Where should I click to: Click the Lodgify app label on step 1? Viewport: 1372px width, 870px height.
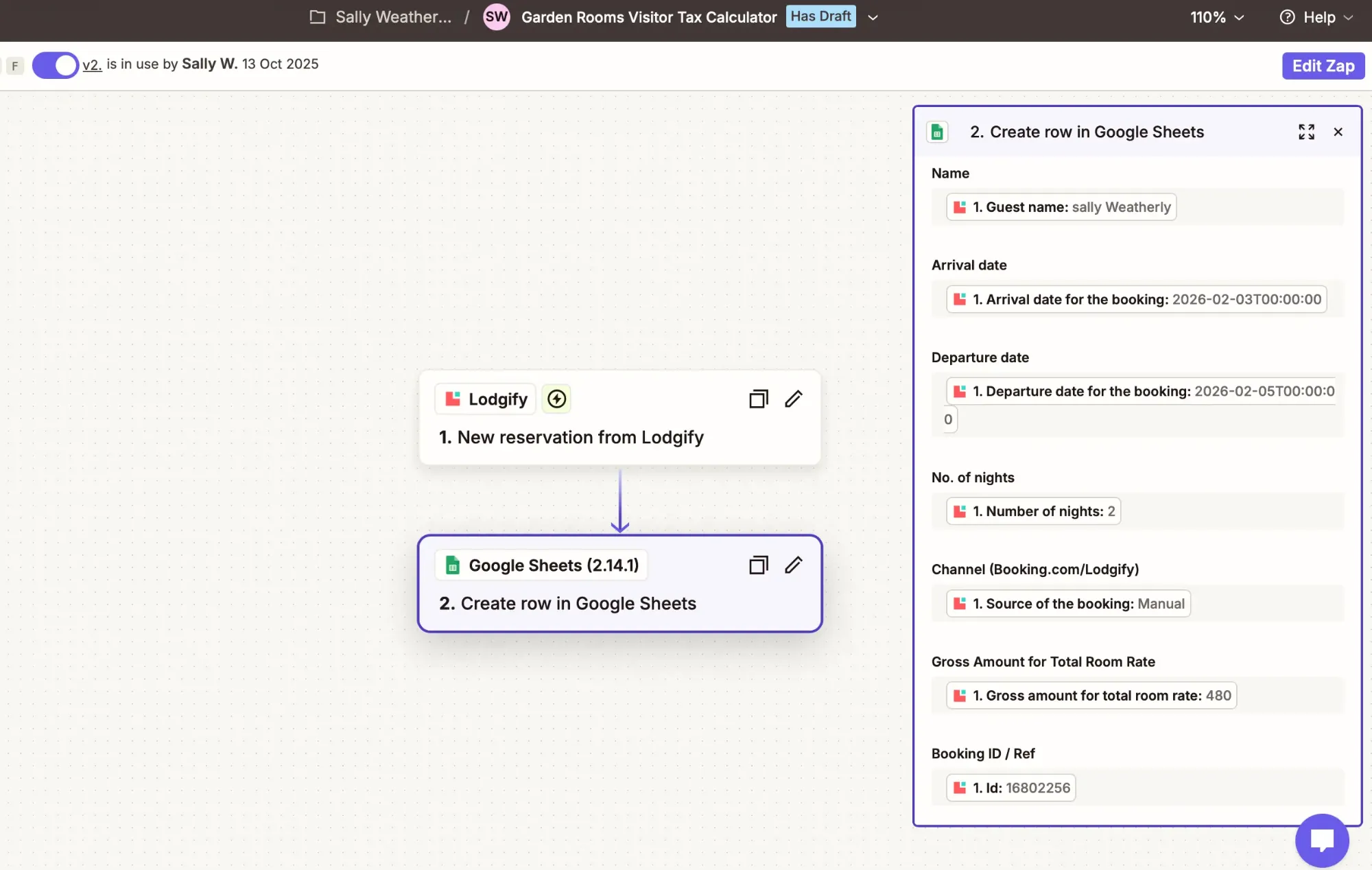(x=486, y=399)
